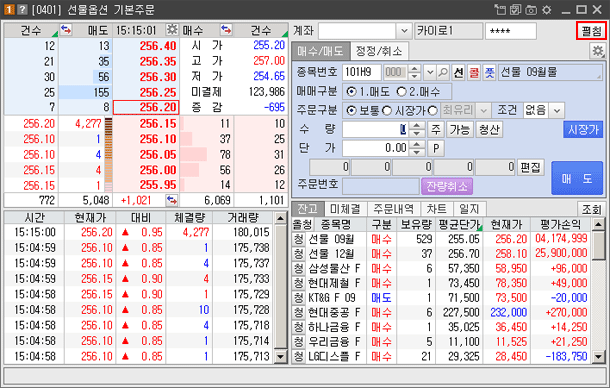The width and height of the screenshot is (610, 388).
Task: Click up arrow of 수량 stepper
Action: click(x=417, y=126)
